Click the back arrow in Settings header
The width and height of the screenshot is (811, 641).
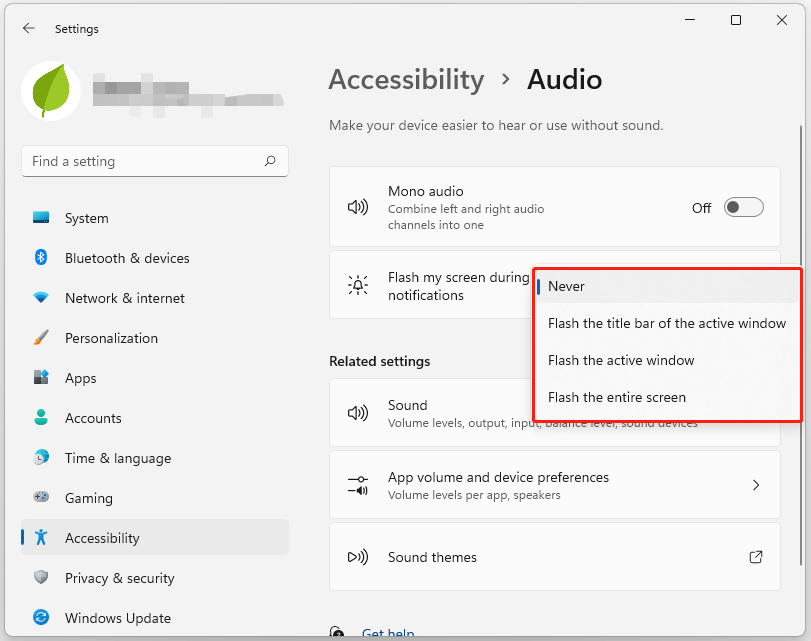[28, 29]
